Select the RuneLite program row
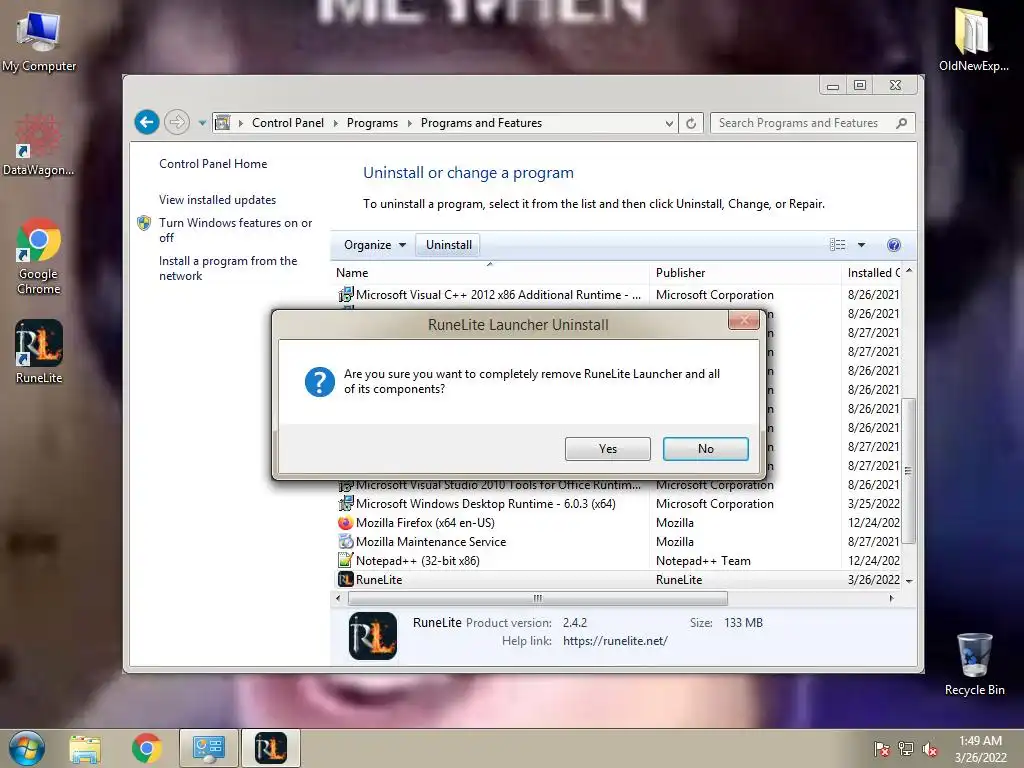This screenshot has width=1024, height=768. 617,579
